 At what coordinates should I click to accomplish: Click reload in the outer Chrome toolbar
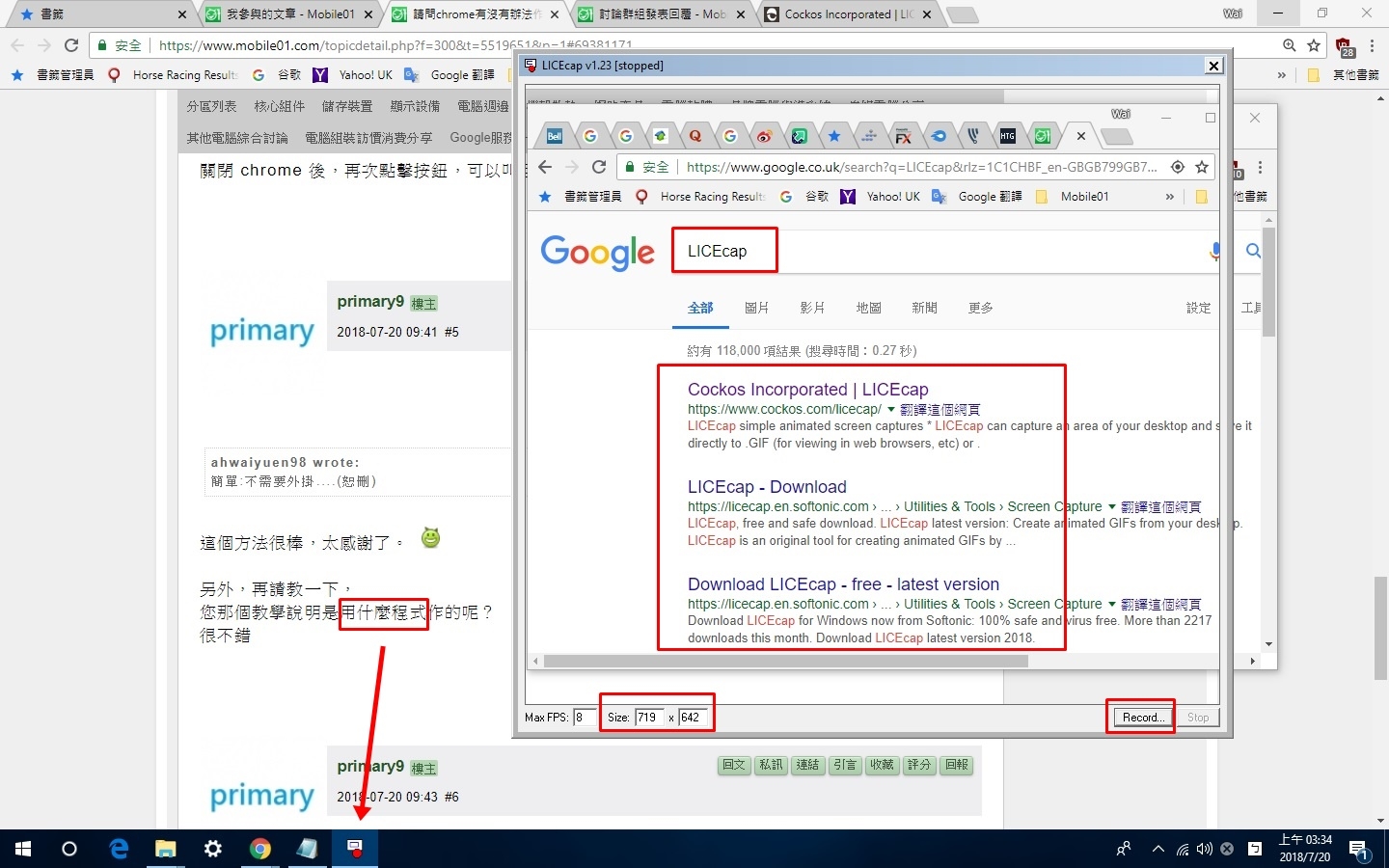point(71,45)
